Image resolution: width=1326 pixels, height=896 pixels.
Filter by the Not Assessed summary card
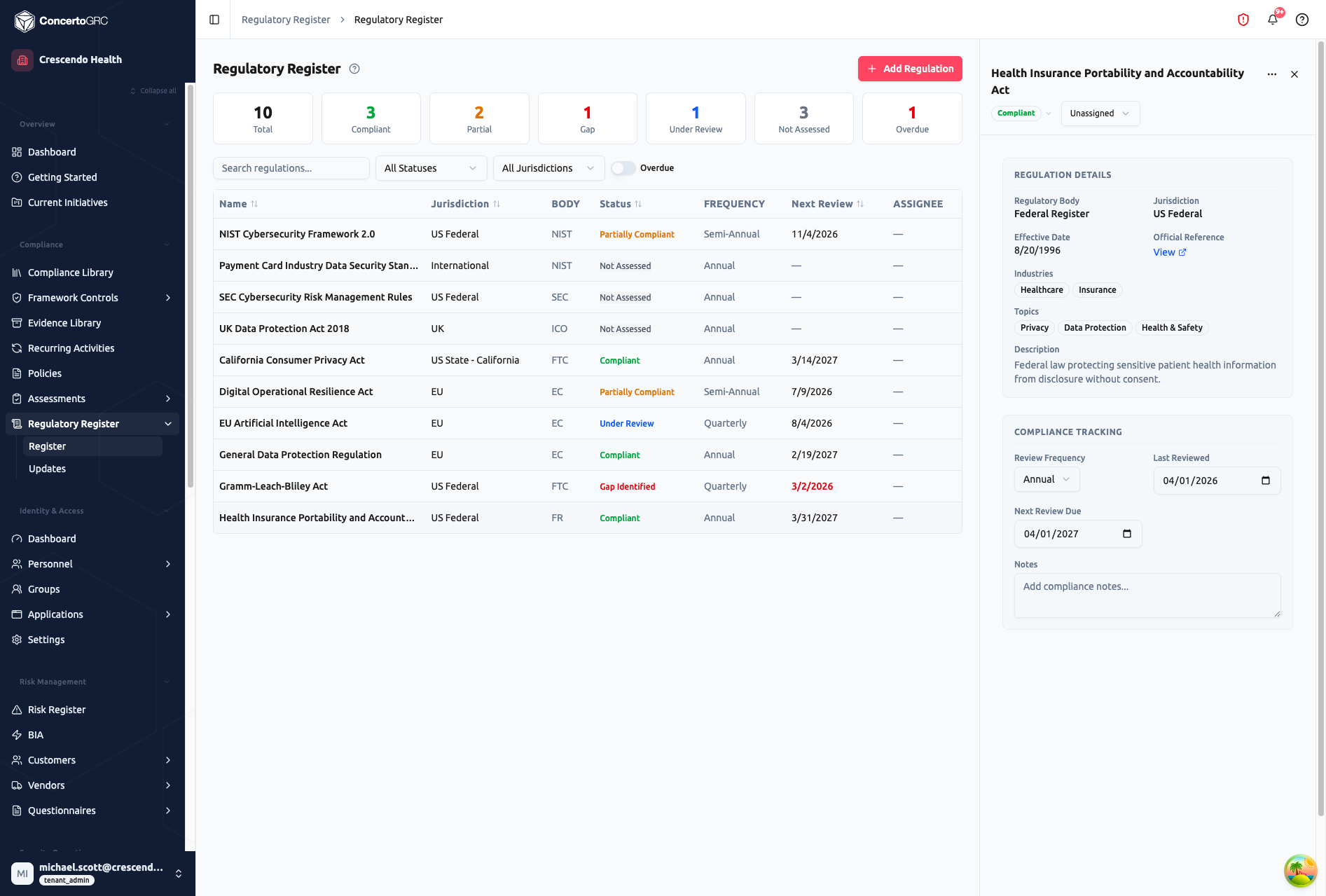point(804,118)
